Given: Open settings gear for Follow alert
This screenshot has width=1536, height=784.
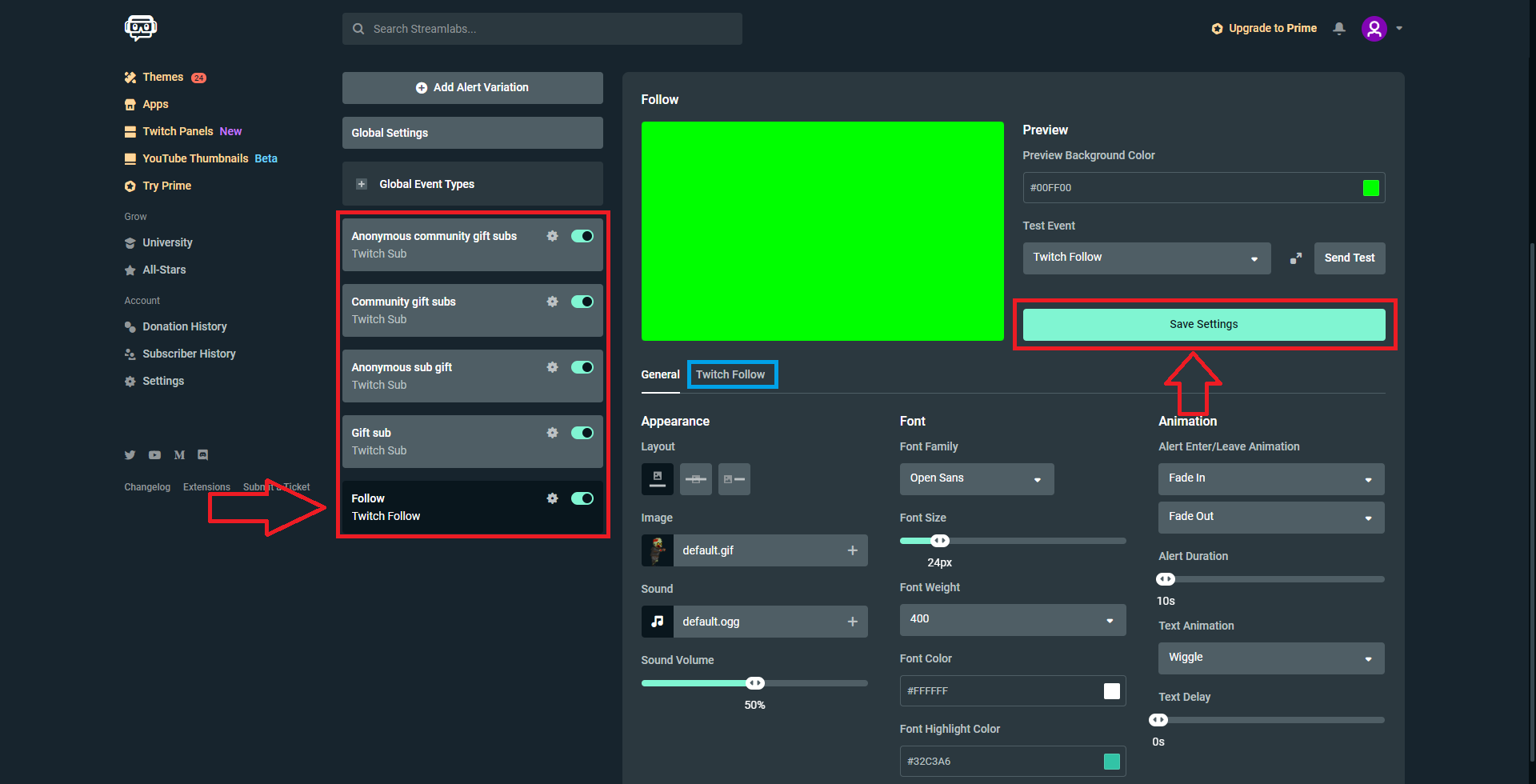Looking at the screenshot, I should pos(552,498).
